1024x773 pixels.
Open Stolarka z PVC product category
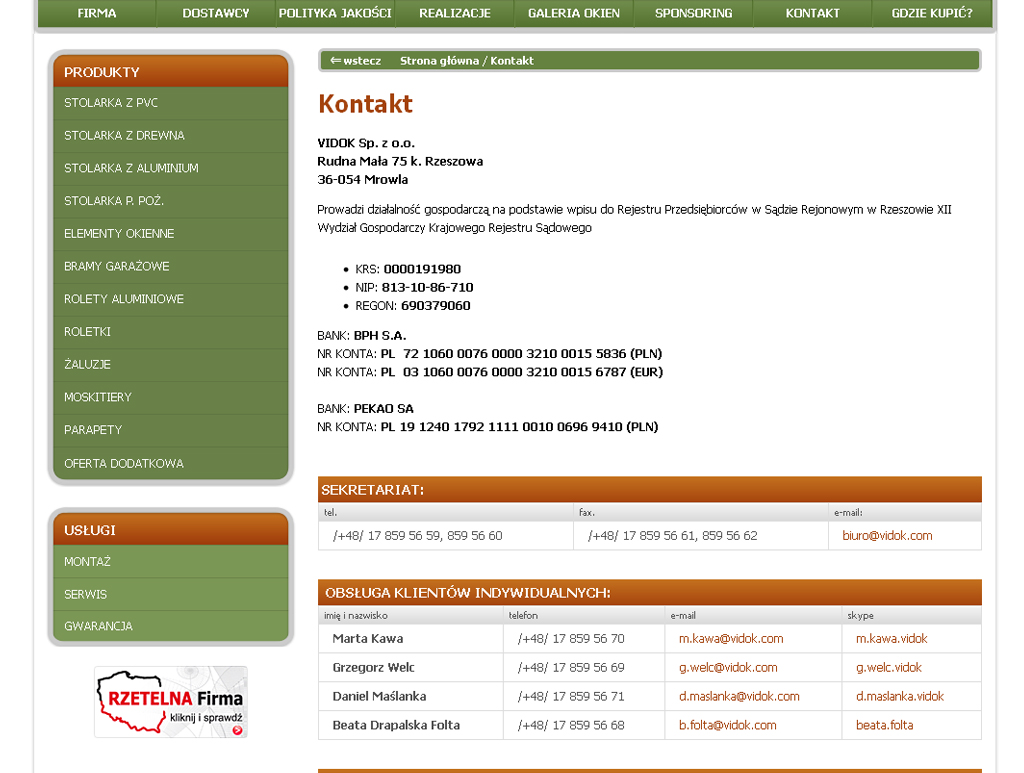coord(111,103)
